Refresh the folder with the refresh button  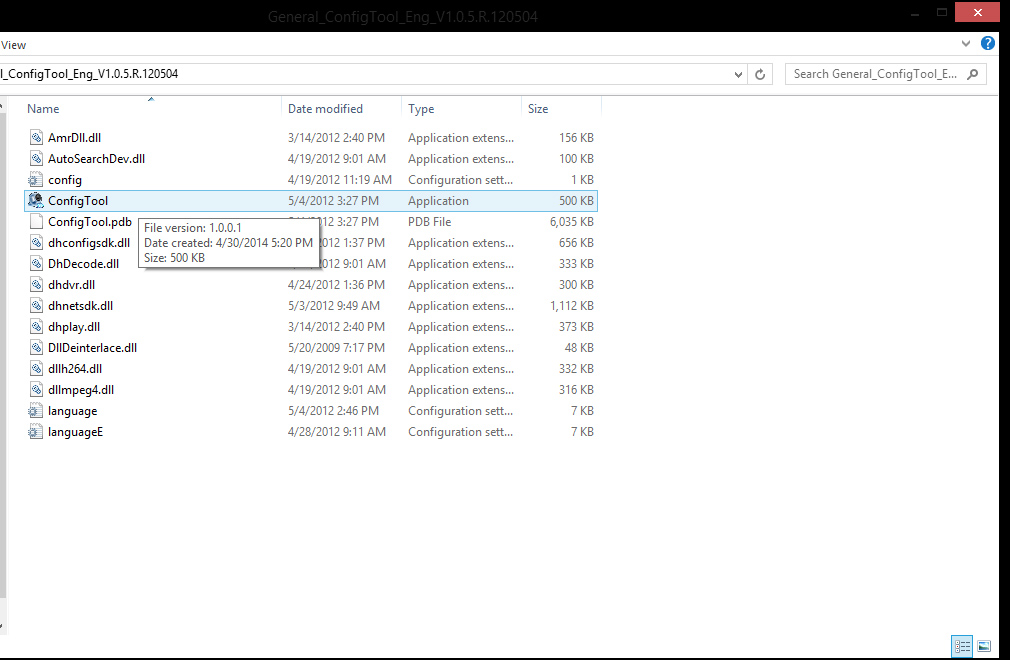[760, 74]
